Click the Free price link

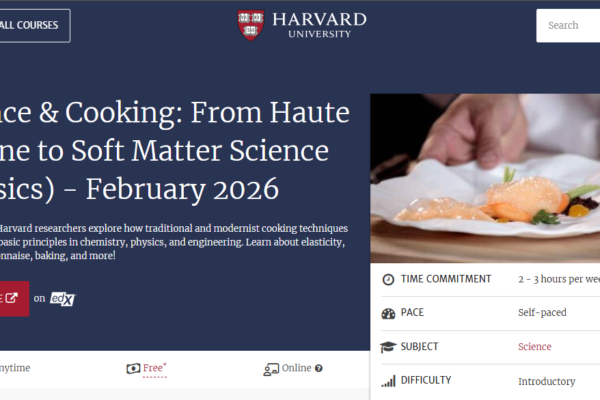point(153,368)
